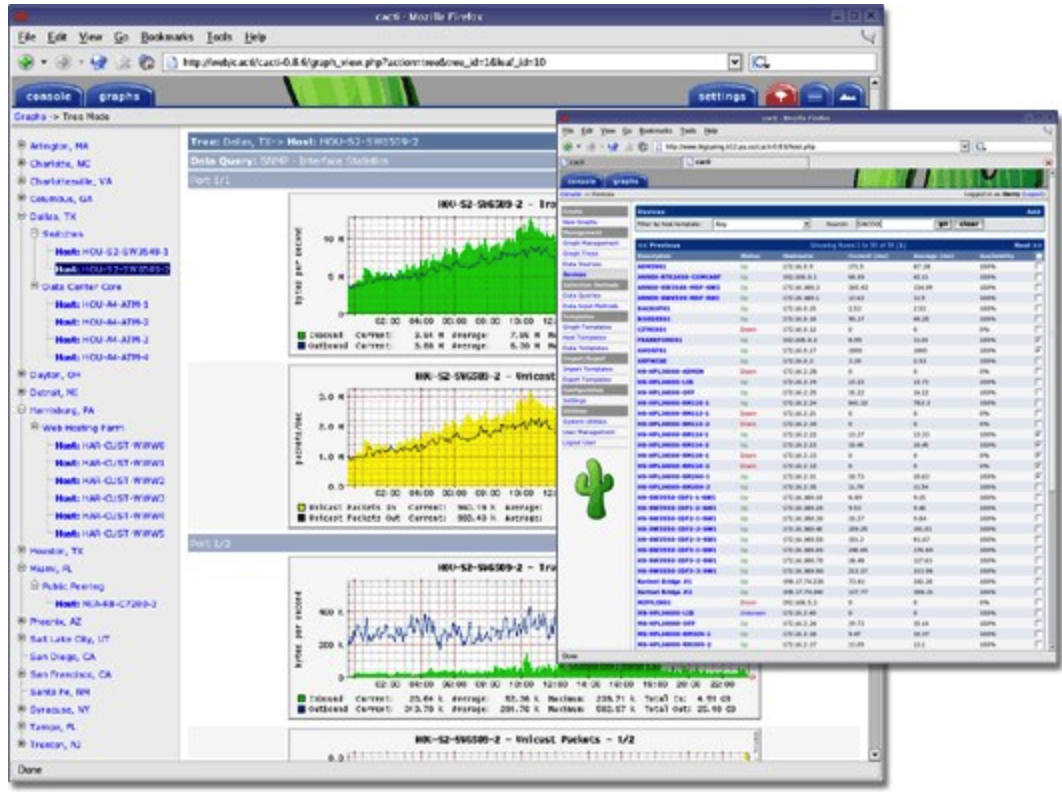Open the File menu in rear window
The height and width of the screenshot is (800, 1062).
26,37
